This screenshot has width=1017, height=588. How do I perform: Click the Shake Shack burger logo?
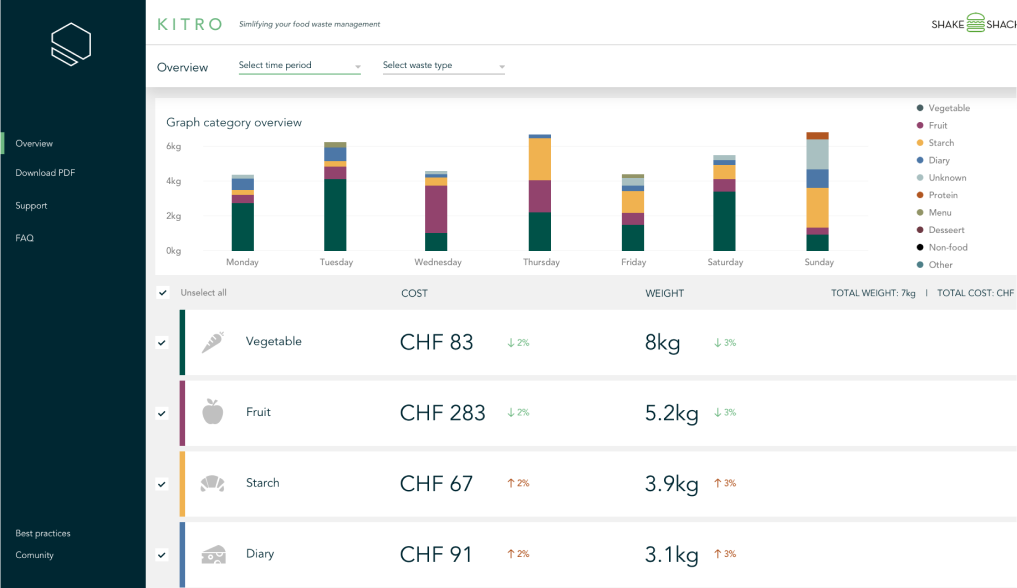coord(975,23)
